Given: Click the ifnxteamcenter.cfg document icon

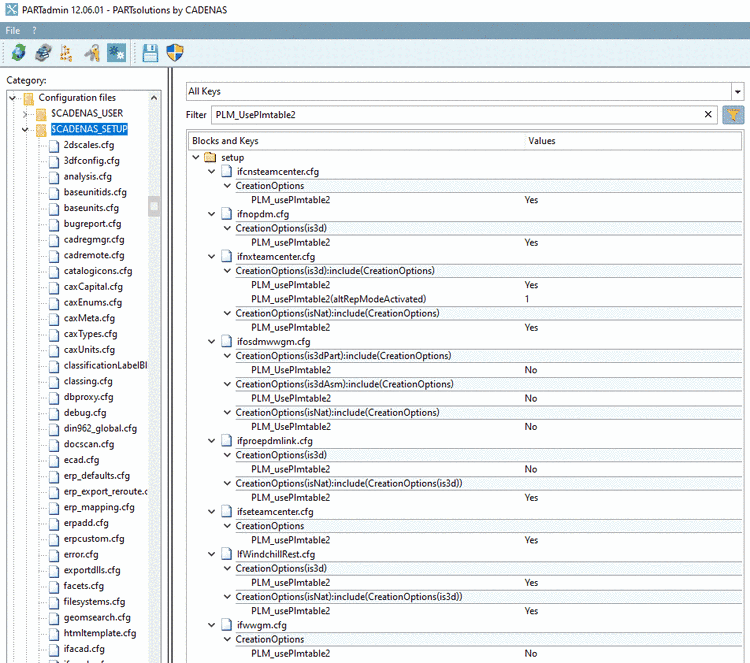Looking at the screenshot, I should 227,257.
